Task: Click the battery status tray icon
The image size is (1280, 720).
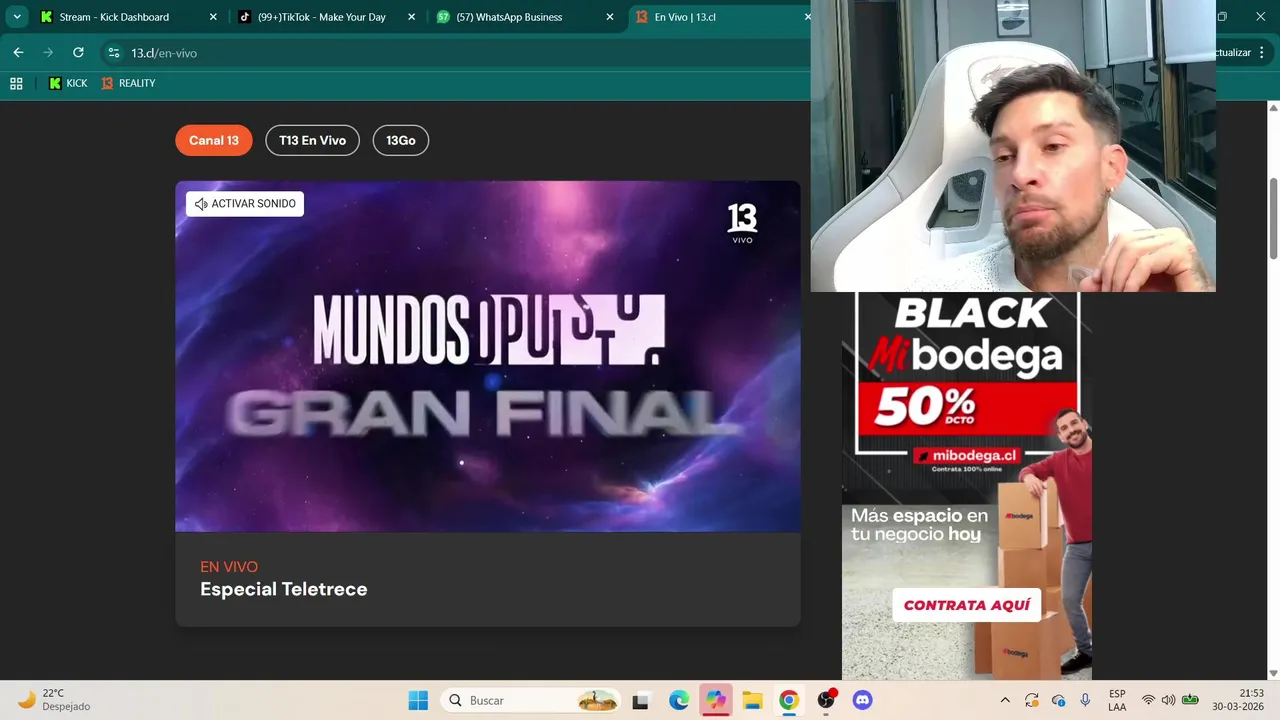Action: 1190,700
